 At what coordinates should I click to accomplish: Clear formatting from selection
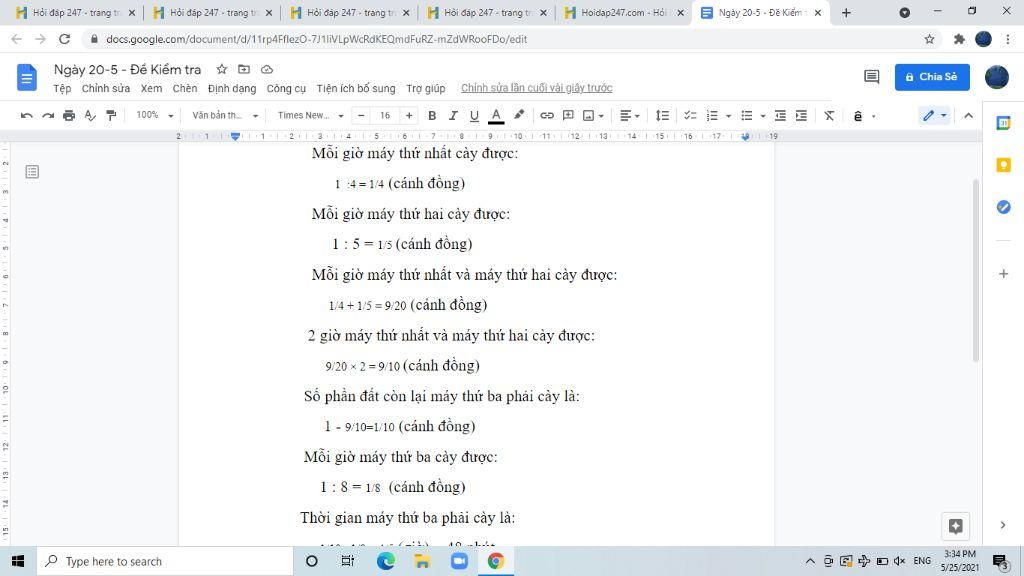(829, 116)
